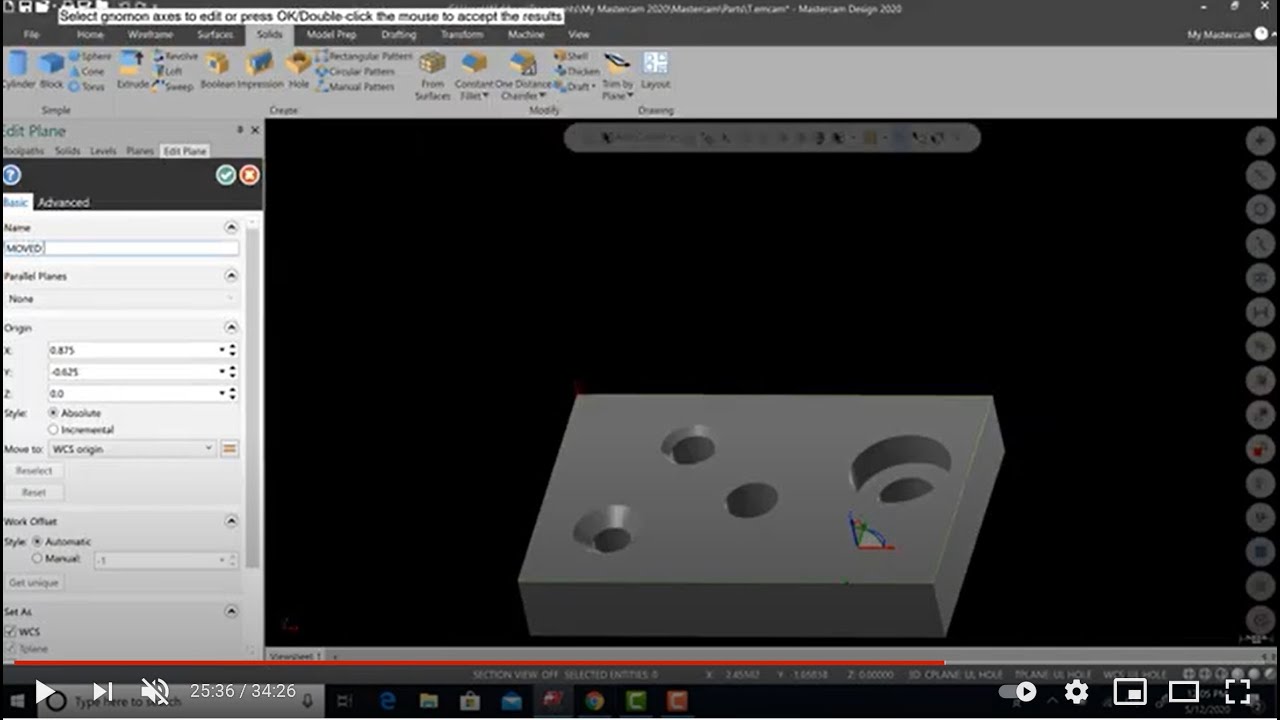Image resolution: width=1280 pixels, height=720 pixels.
Task: Choose the Loft tool
Action: pos(168,72)
